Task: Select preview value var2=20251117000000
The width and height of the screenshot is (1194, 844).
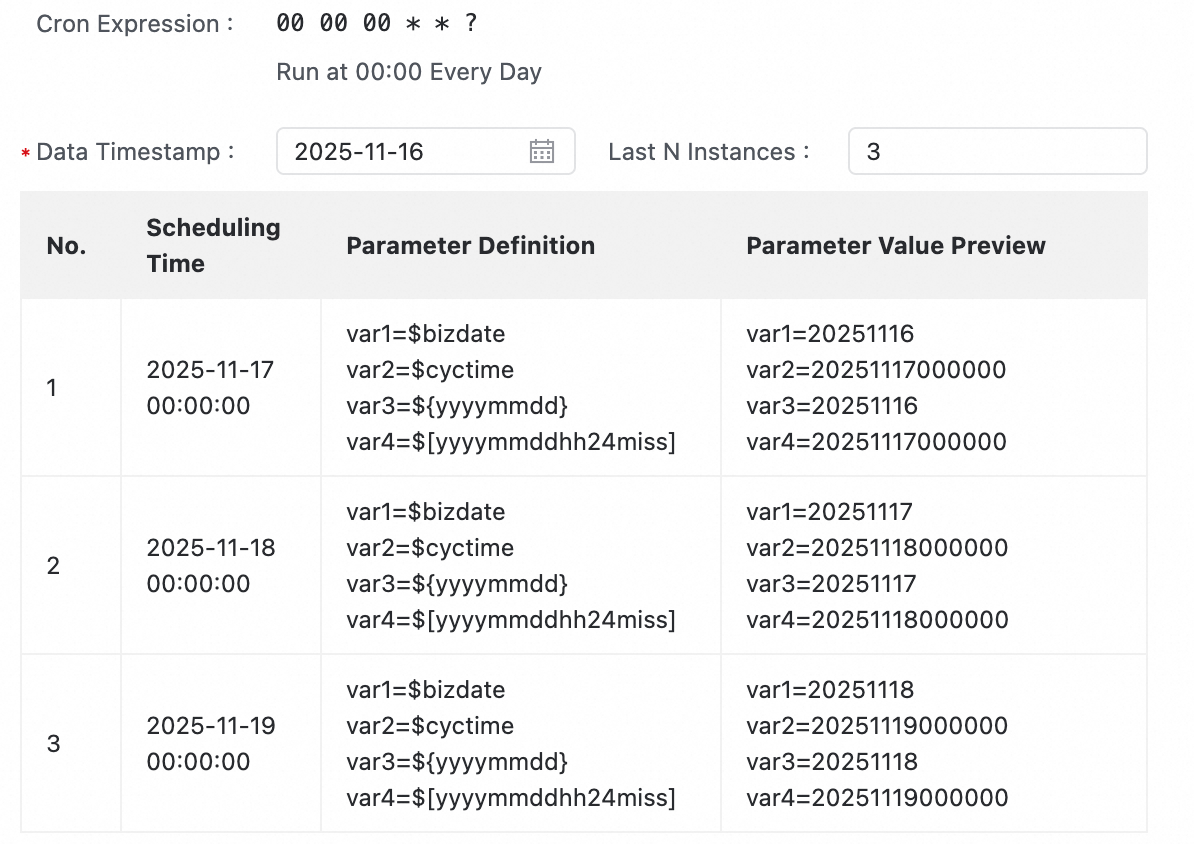Action: point(876,369)
